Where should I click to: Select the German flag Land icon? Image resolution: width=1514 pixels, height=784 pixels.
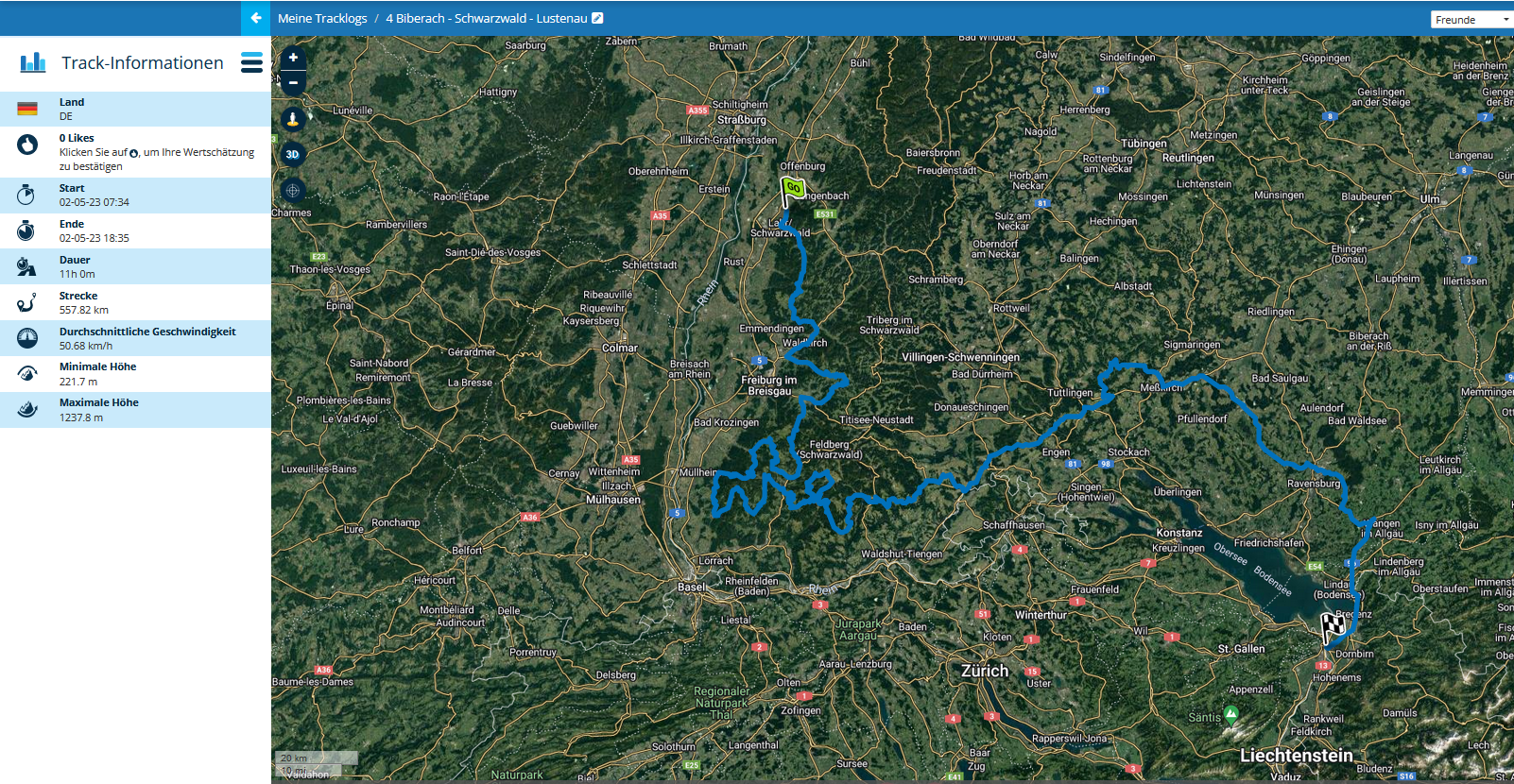tap(27, 109)
